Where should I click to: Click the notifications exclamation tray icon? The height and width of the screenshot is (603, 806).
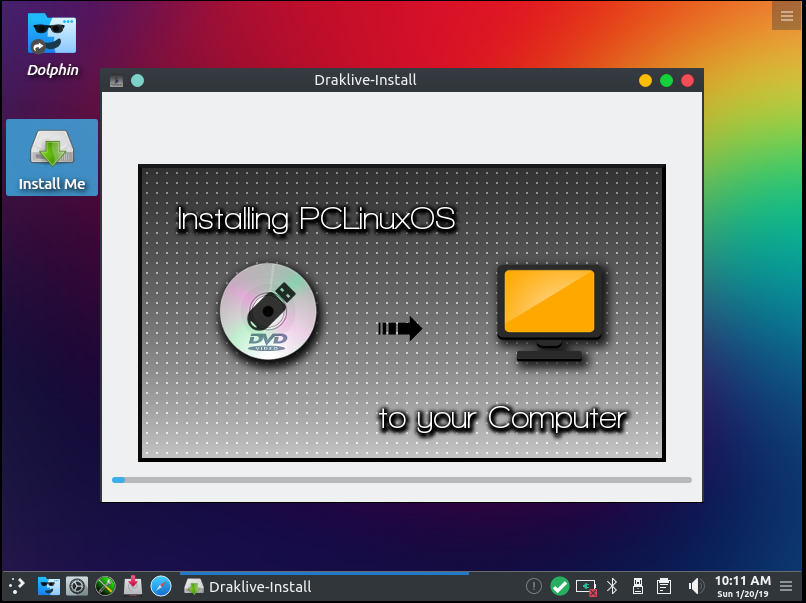pyautogui.click(x=534, y=586)
